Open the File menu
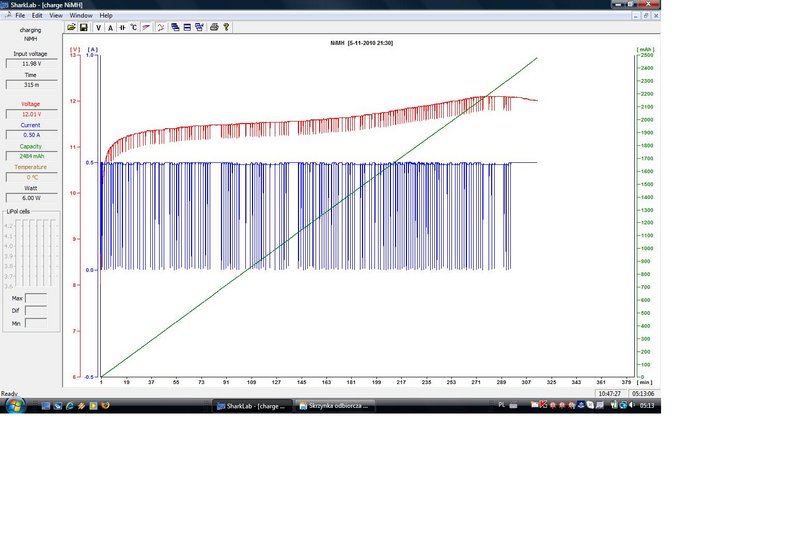The height and width of the screenshot is (536, 800). 20,16
